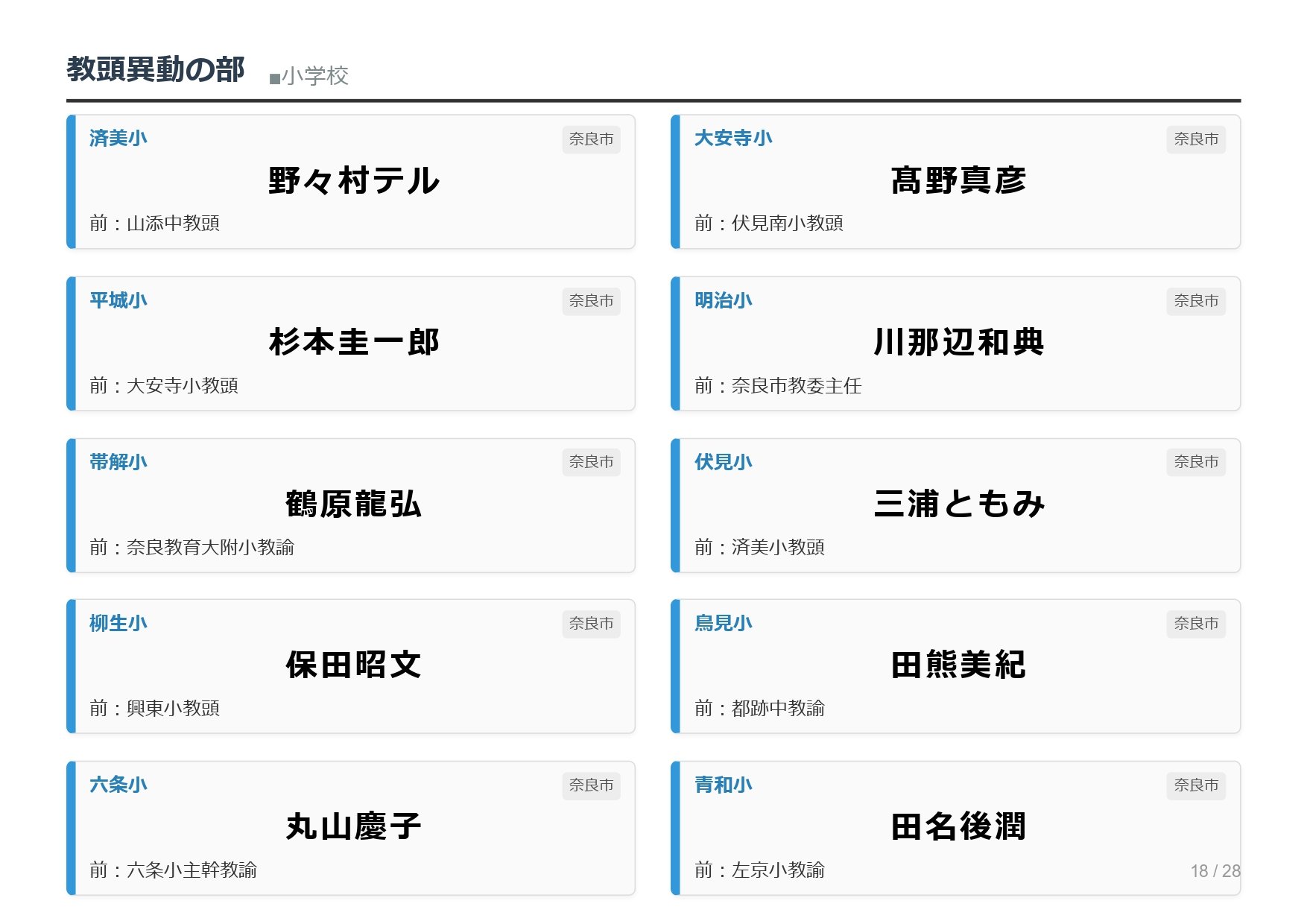The width and height of the screenshot is (1307, 924).
Task: Open the 柳生小 school title
Action: click(118, 623)
